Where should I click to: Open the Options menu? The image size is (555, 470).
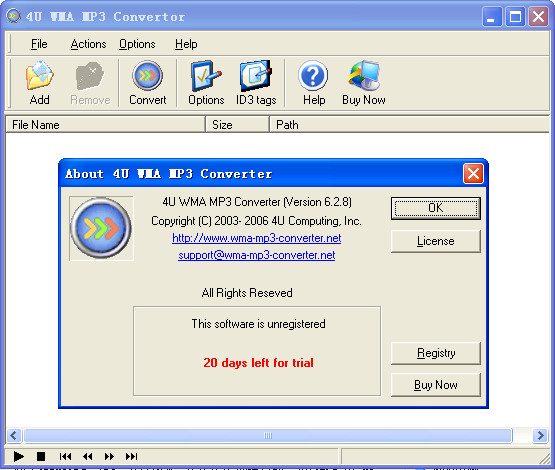point(137,44)
